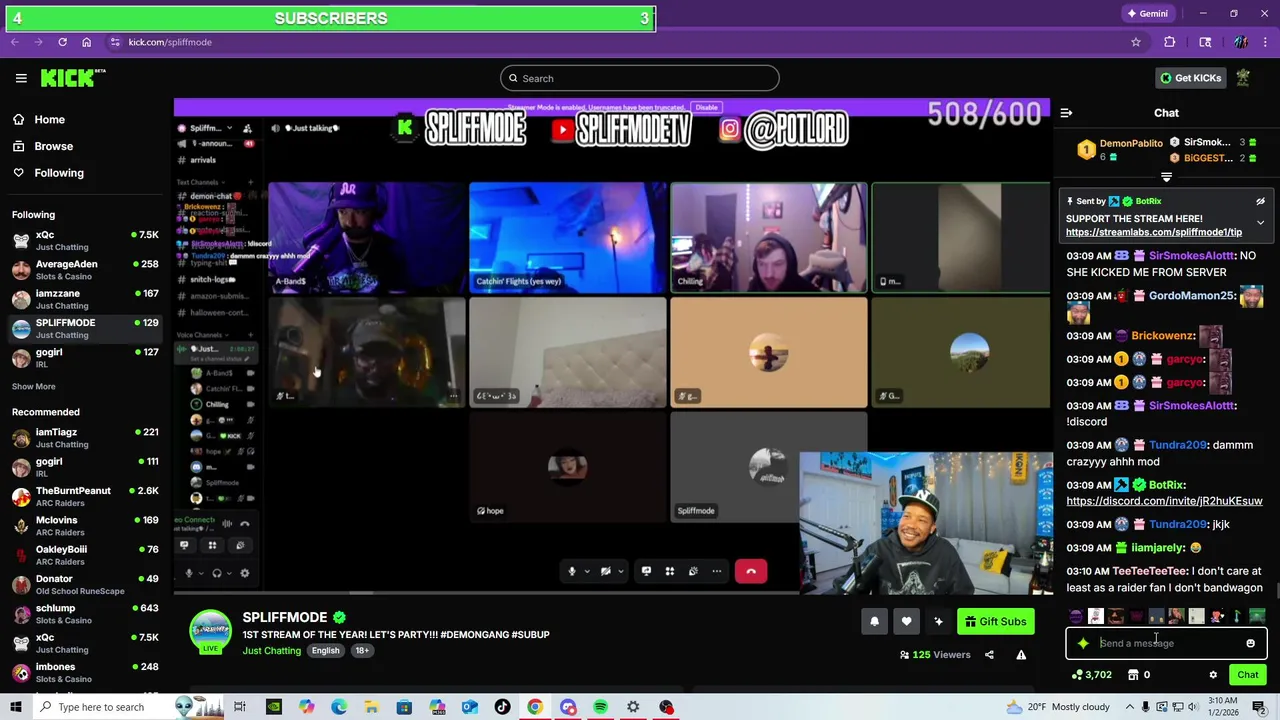Open OakleyBoiii recommended channel
1280x720 pixels.
[x=85, y=555]
